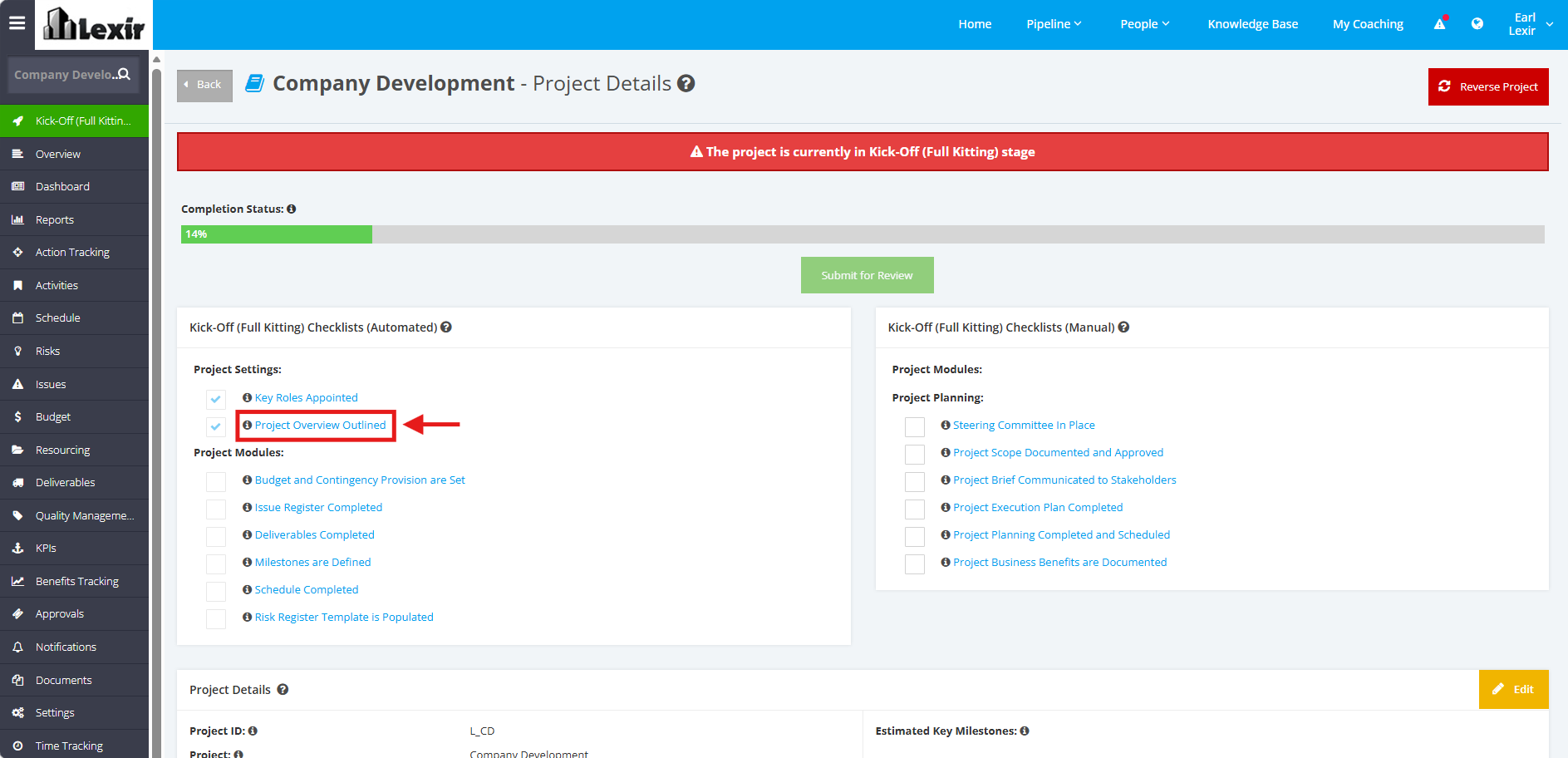Check Issue Register Completed checkbox
1568x758 pixels.
point(216,509)
